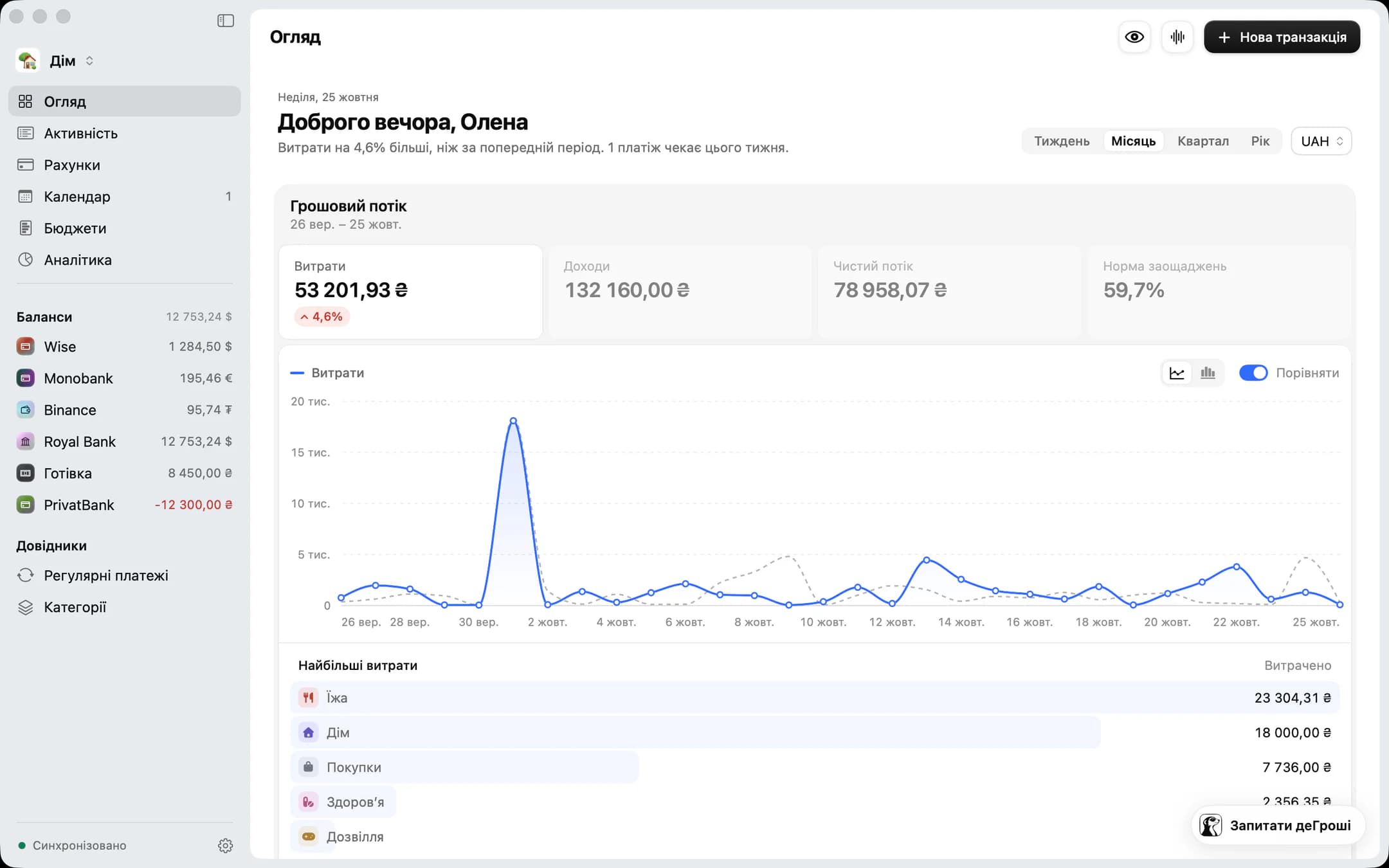Select the Квартал period tab
Image resolution: width=1389 pixels, height=868 pixels.
click(x=1203, y=141)
